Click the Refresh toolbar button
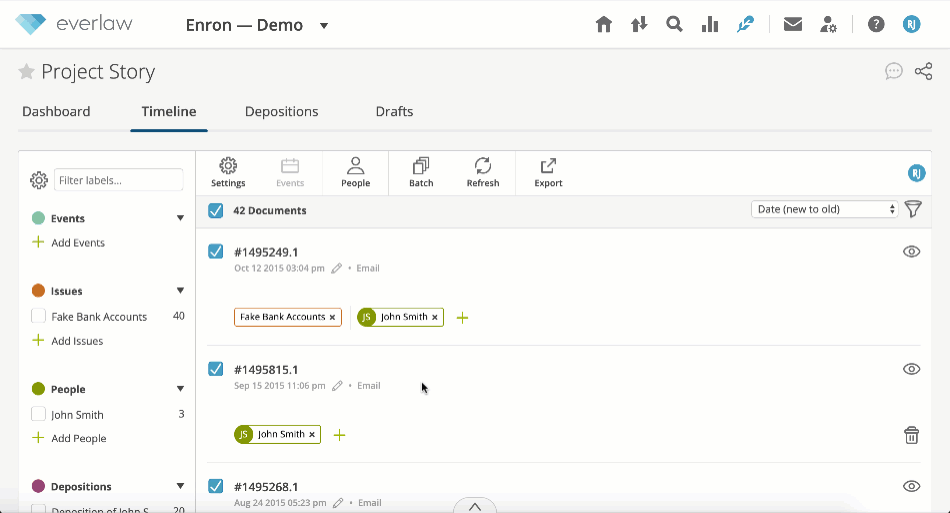Image resolution: width=950 pixels, height=513 pixels. tap(483, 173)
